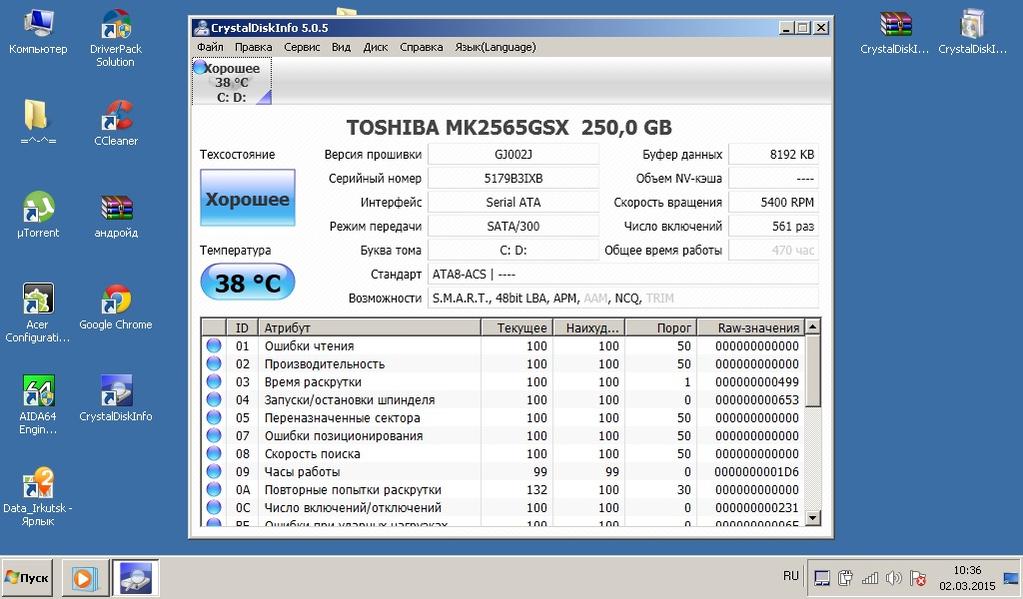Open the Справка menu
This screenshot has width=1023, height=599.
[x=421, y=47]
